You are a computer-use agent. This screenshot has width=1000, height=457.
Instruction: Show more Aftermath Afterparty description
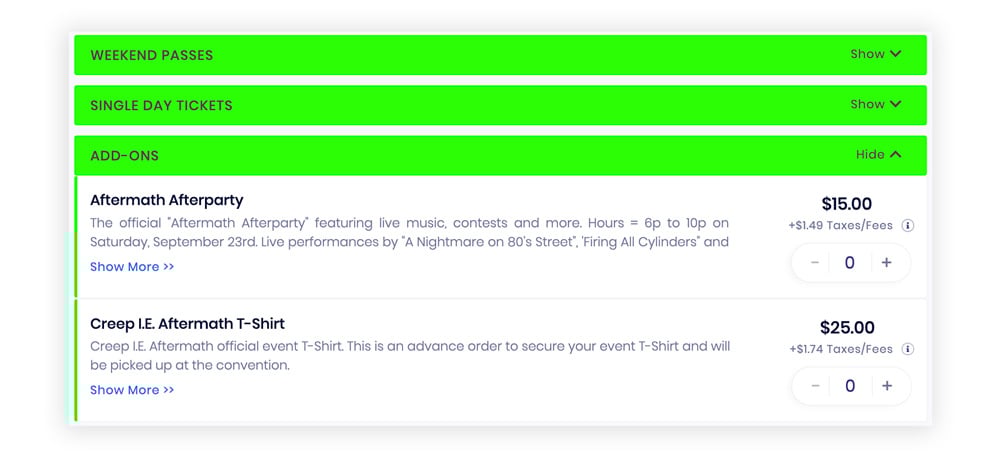point(132,267)
